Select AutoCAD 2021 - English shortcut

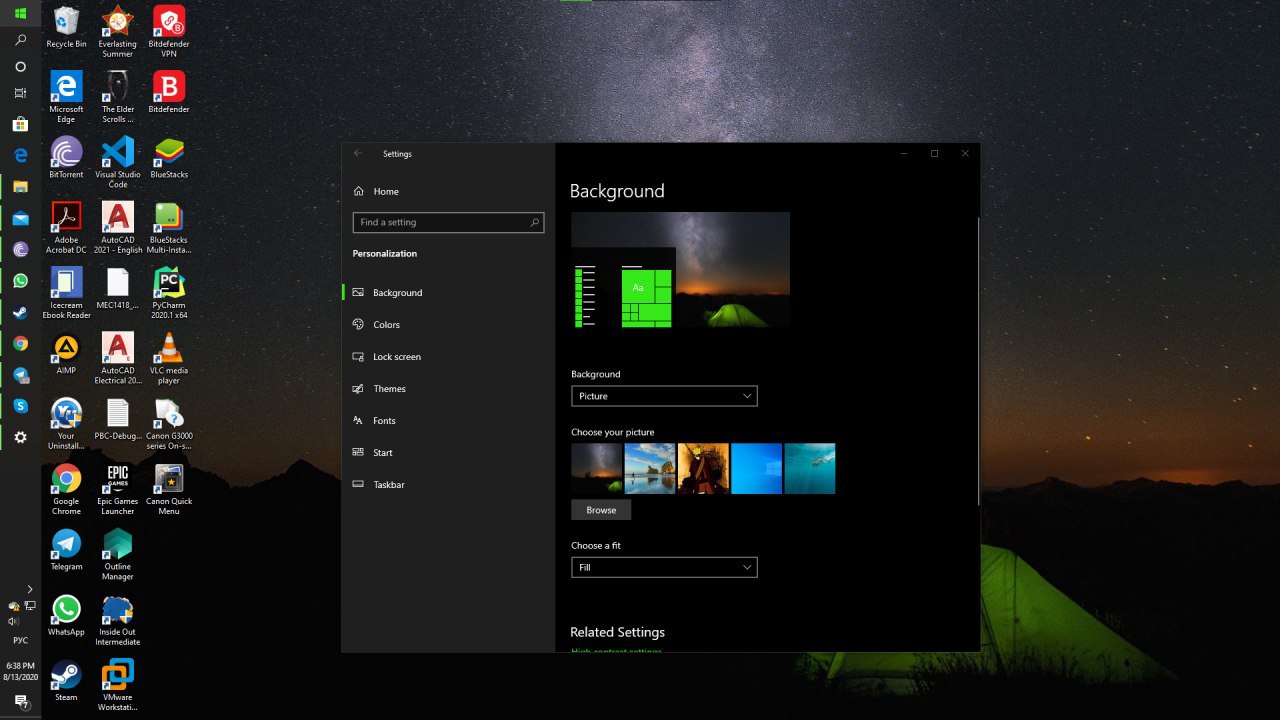coord(117,228)
